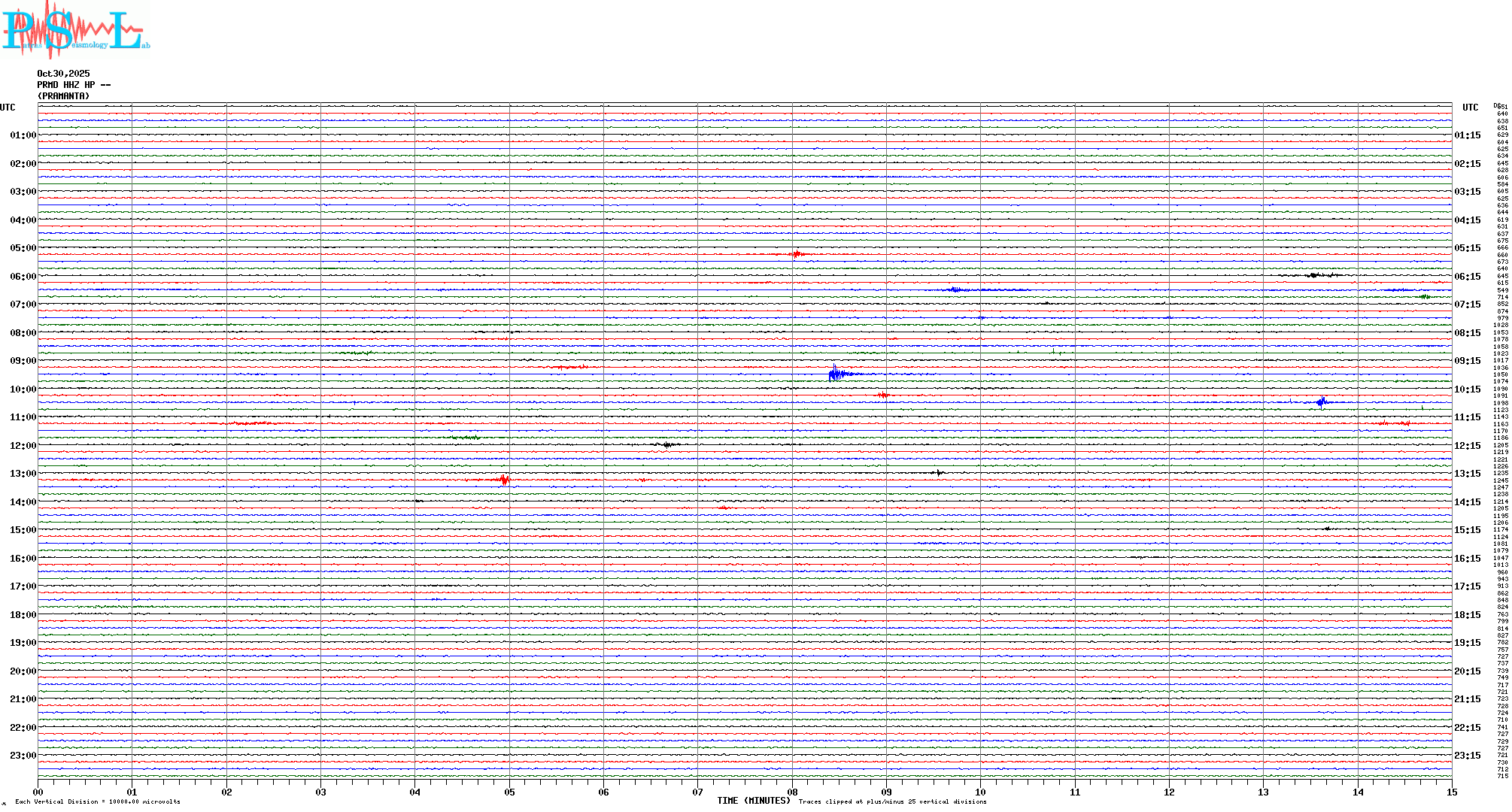The height and width of the screenshot is (812, 1512).
Task: Select the 09:00 hour label on left
Action: pyautogui.click(x=23, y=361)
